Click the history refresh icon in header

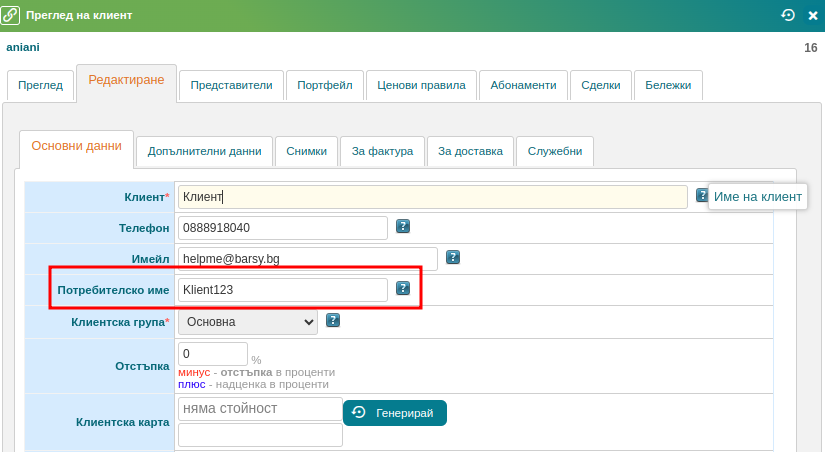[x=788, y=15]
